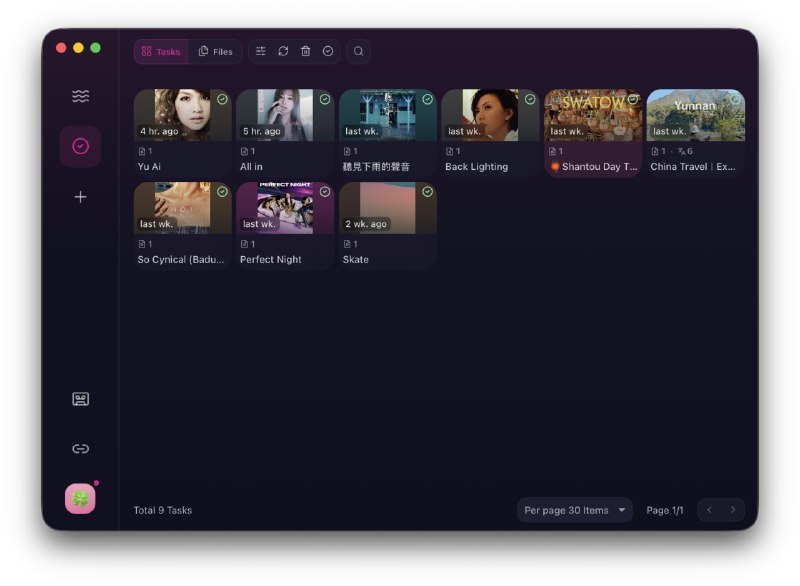
Task: Open the Yu Ai thumbnail
Action: coord(182,115)
